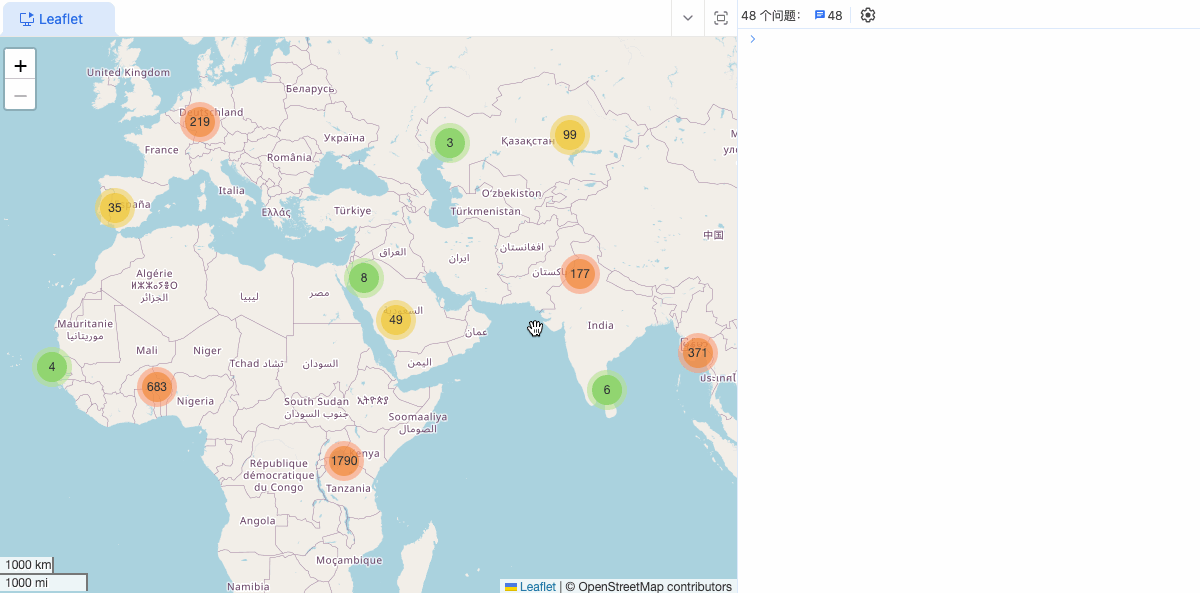
Task: Click the Беларусь map label
Action: pos(309,89)
